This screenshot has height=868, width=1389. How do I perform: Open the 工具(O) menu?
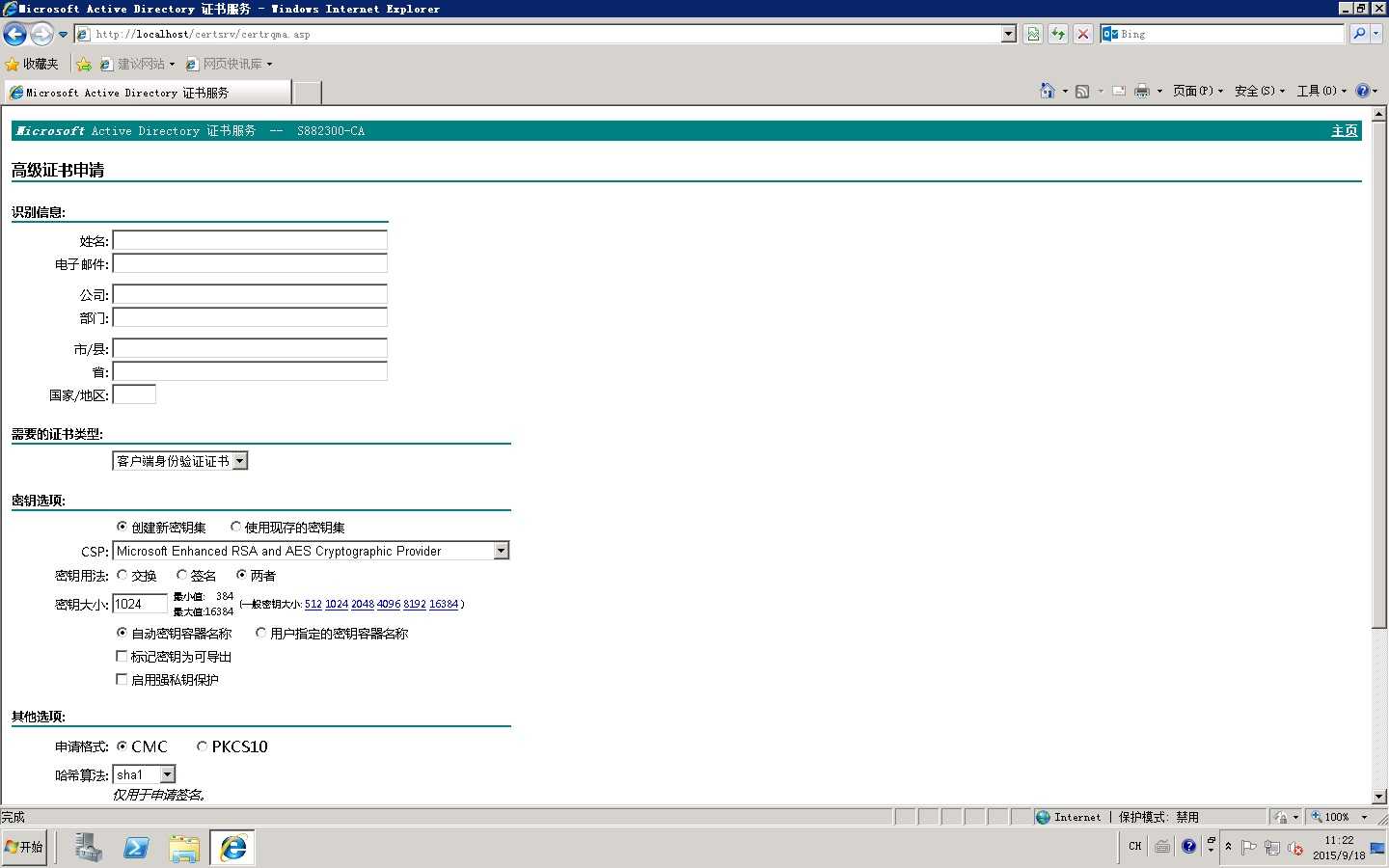coord(1321,91)
